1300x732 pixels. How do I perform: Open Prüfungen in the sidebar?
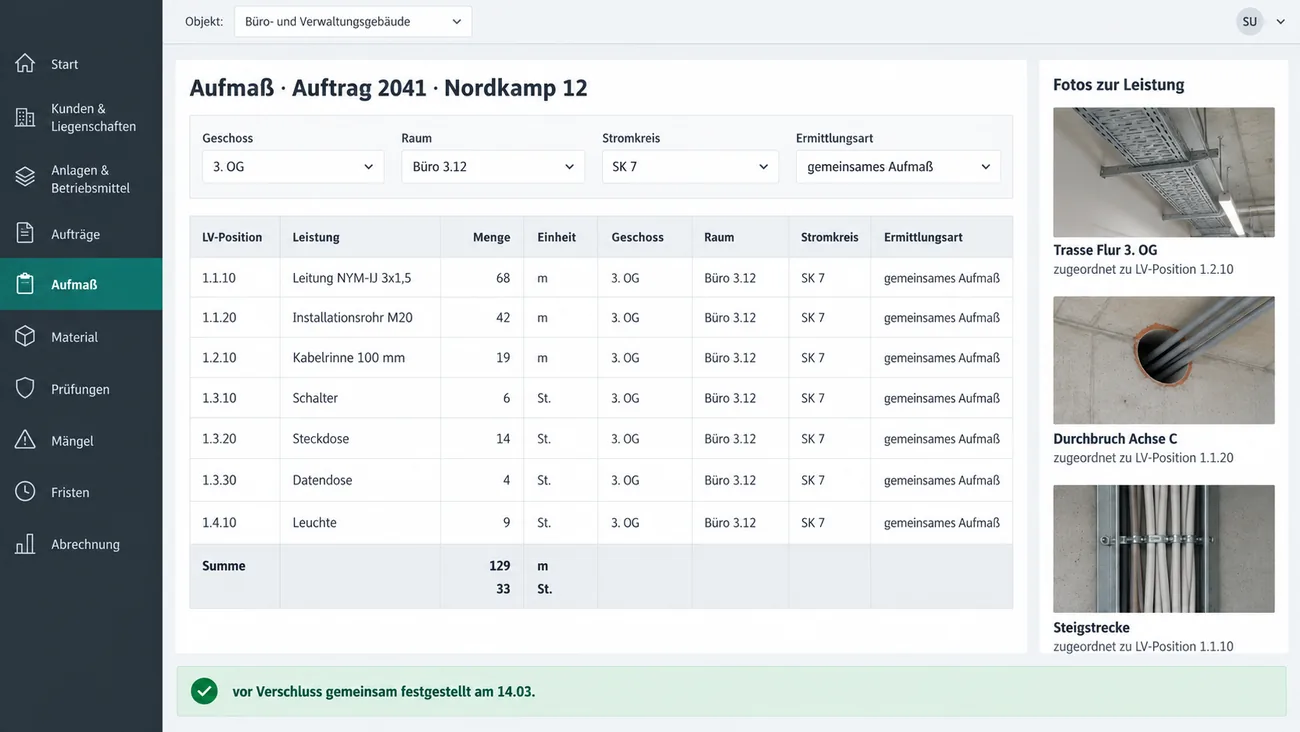(x=81, y=389)
